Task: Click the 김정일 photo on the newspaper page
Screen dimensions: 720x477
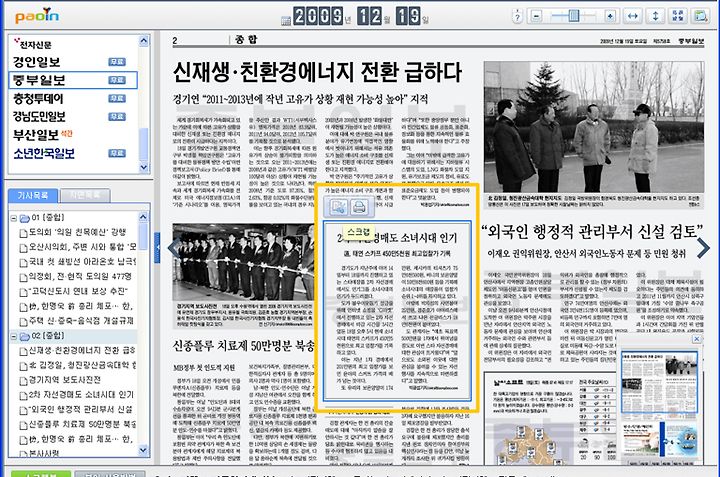Action: tap(593, 127)
